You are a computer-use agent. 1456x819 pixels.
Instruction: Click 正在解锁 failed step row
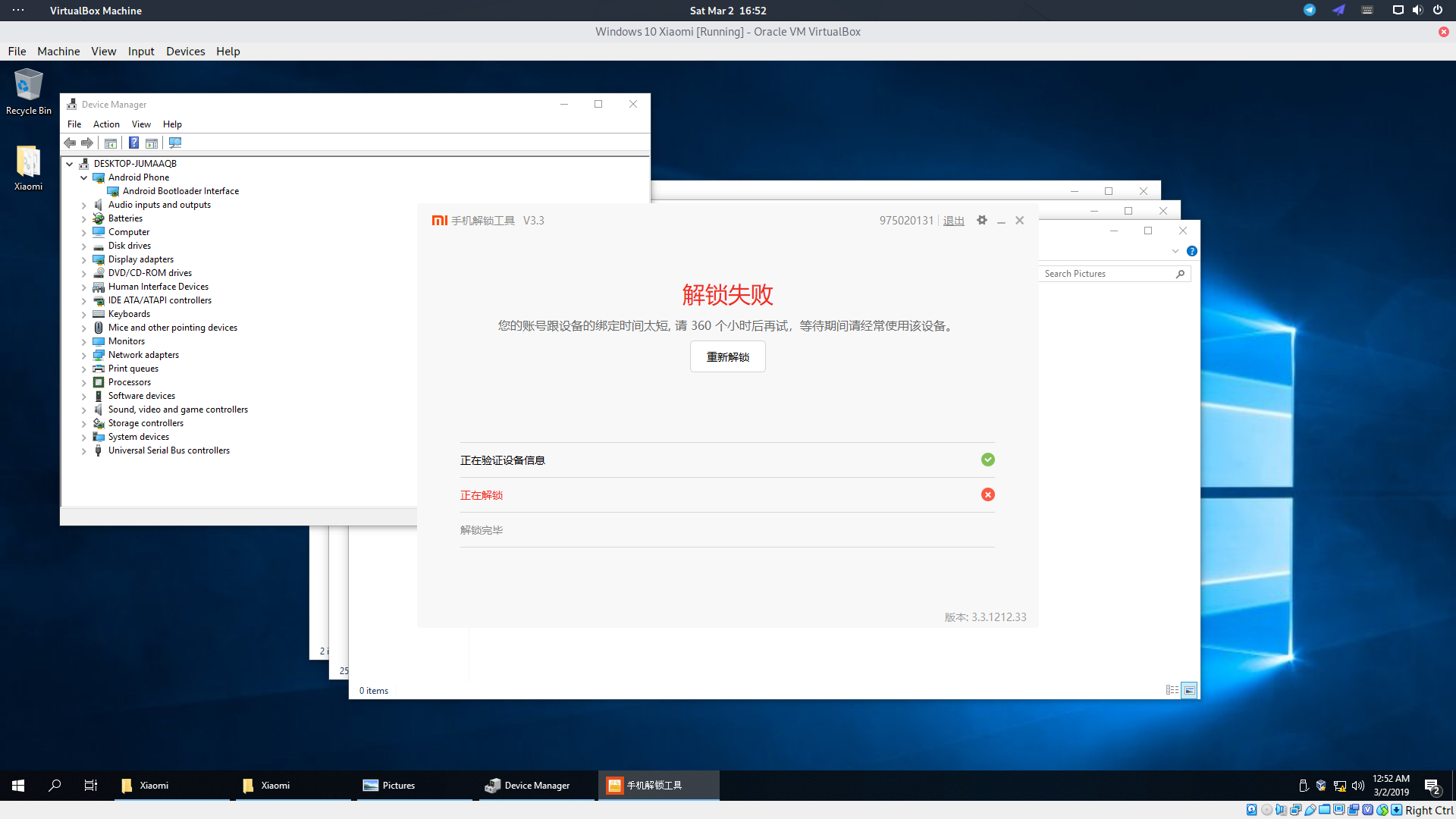727,495
